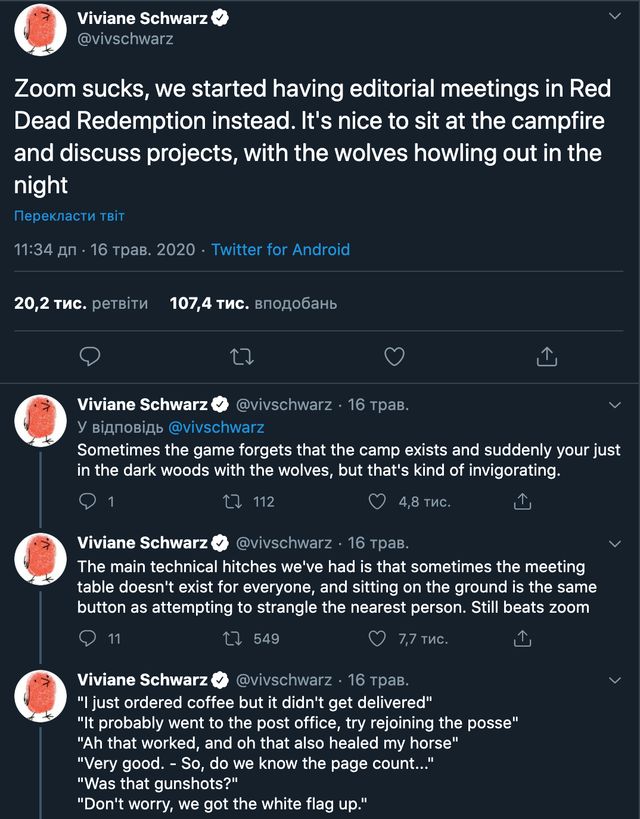Reply to the dark woods wolves tweet
This screenshot has width=640, height=819.
(x=90, y=502)
